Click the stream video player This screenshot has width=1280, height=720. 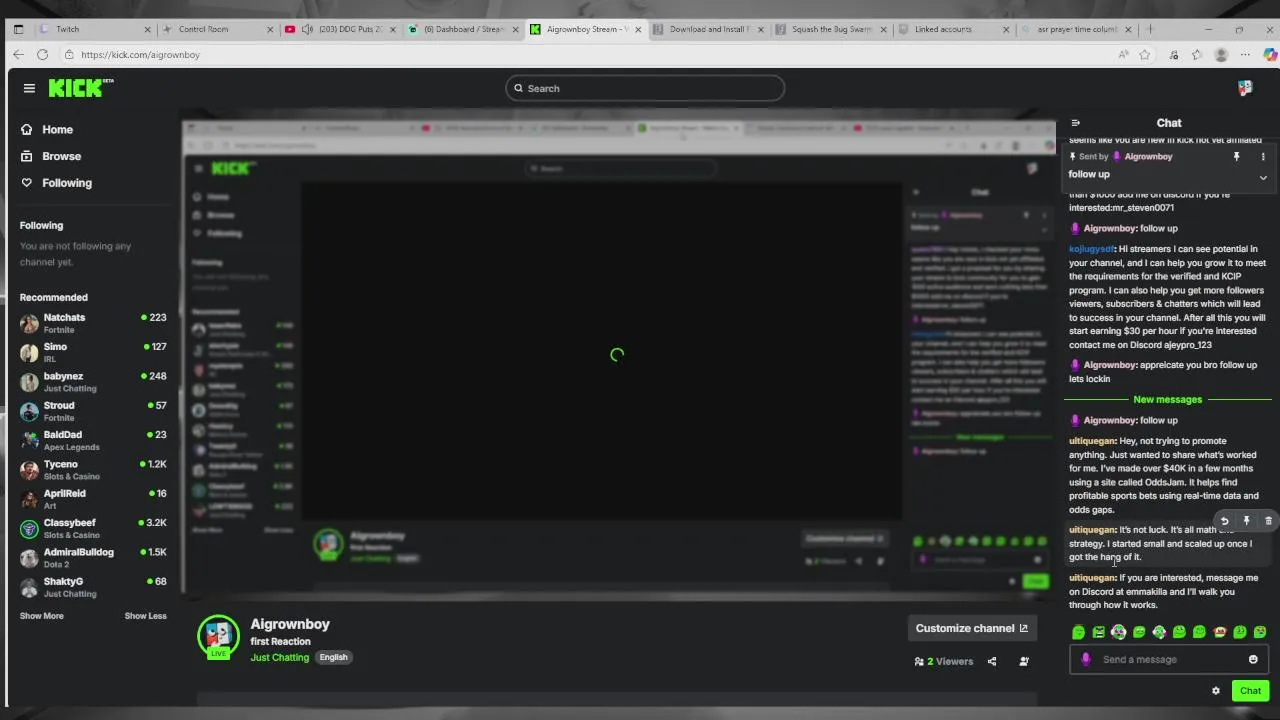pos(617,355)
